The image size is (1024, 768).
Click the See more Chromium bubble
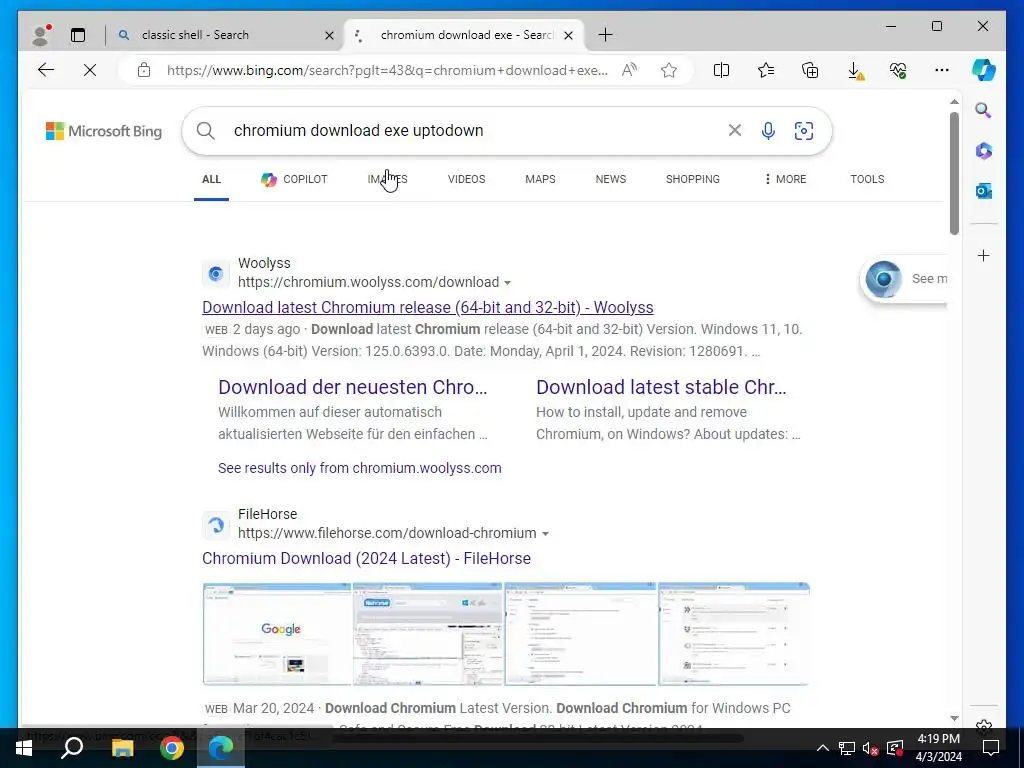[x=904, y=280]
